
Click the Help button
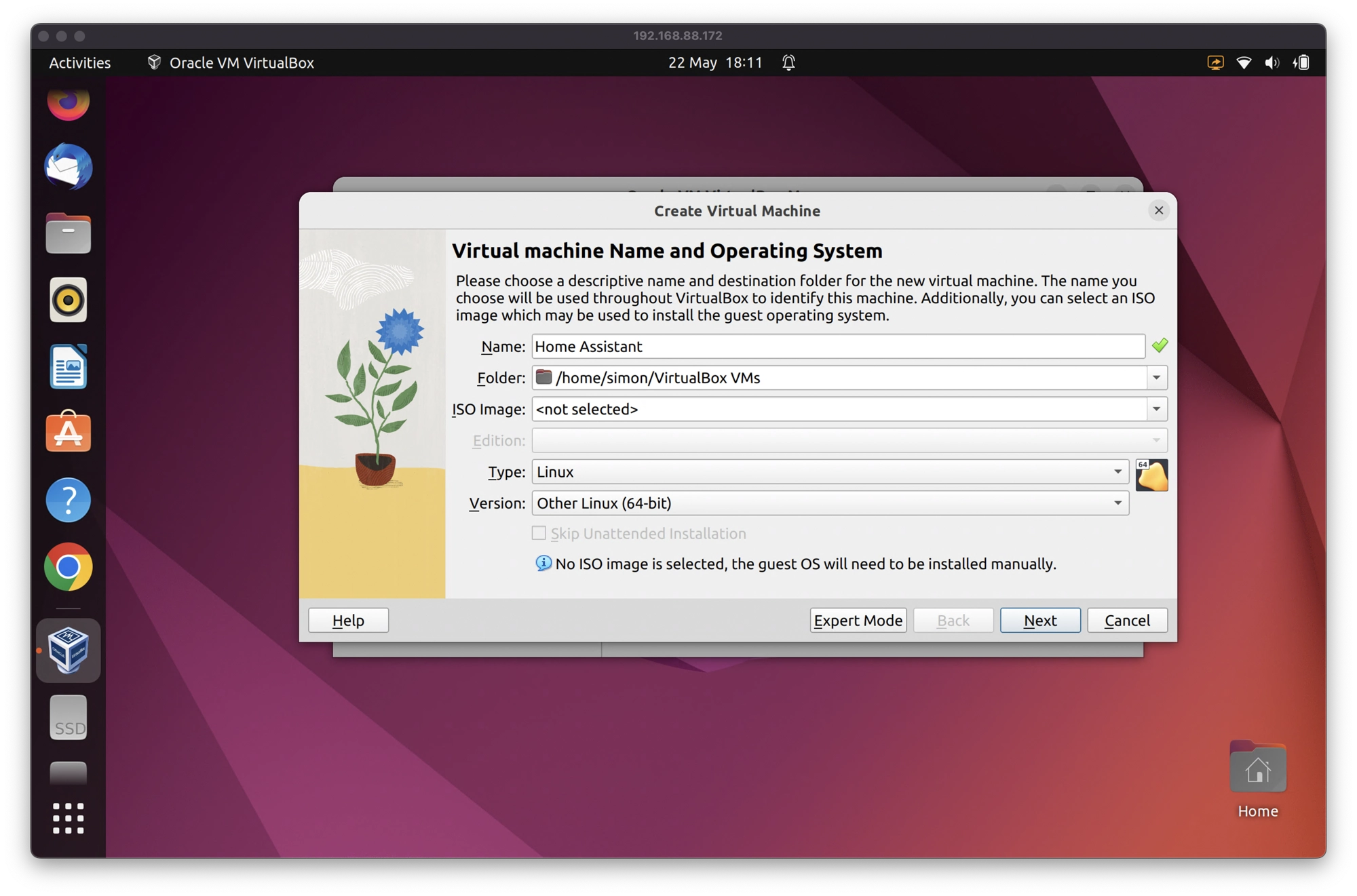[348, 620]
